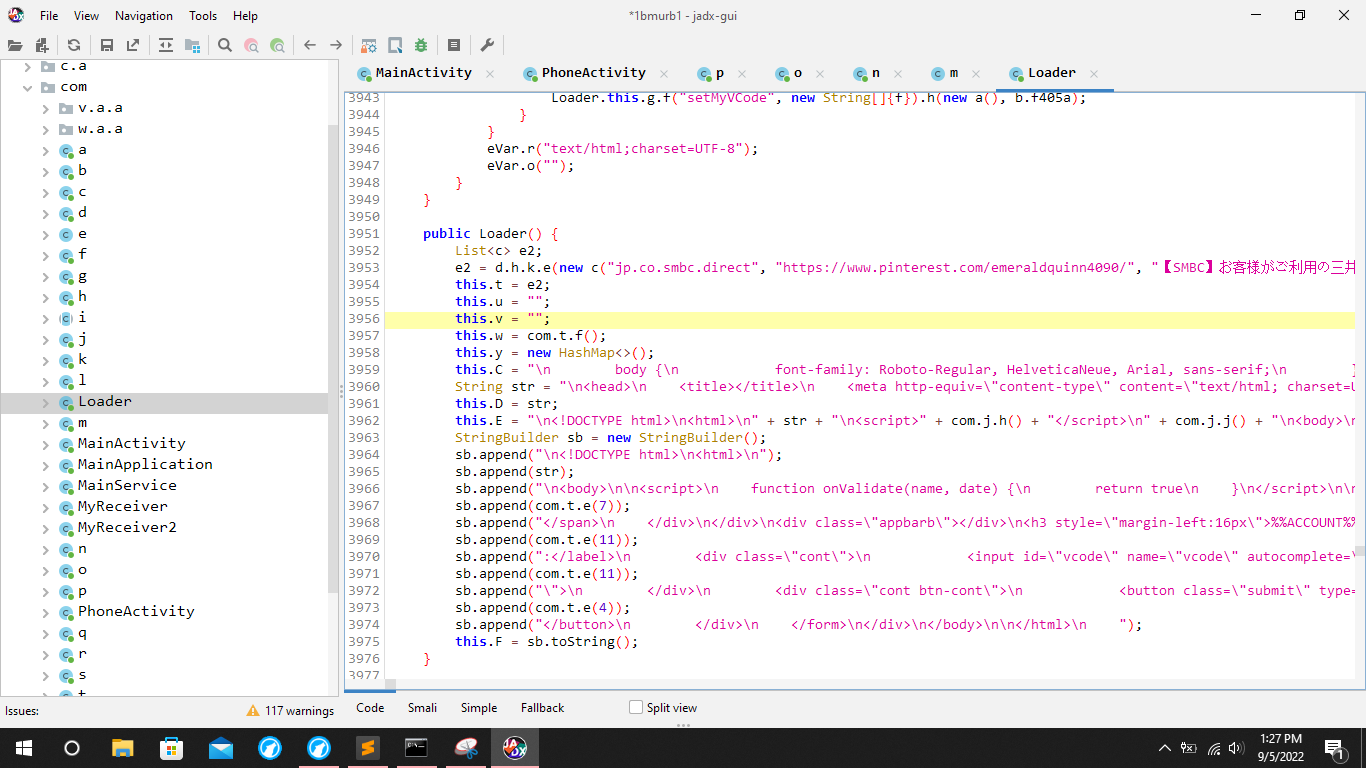Open File Explorer in the taskbar
This screenshot has width=1366, height=768.
pos(122,747)
